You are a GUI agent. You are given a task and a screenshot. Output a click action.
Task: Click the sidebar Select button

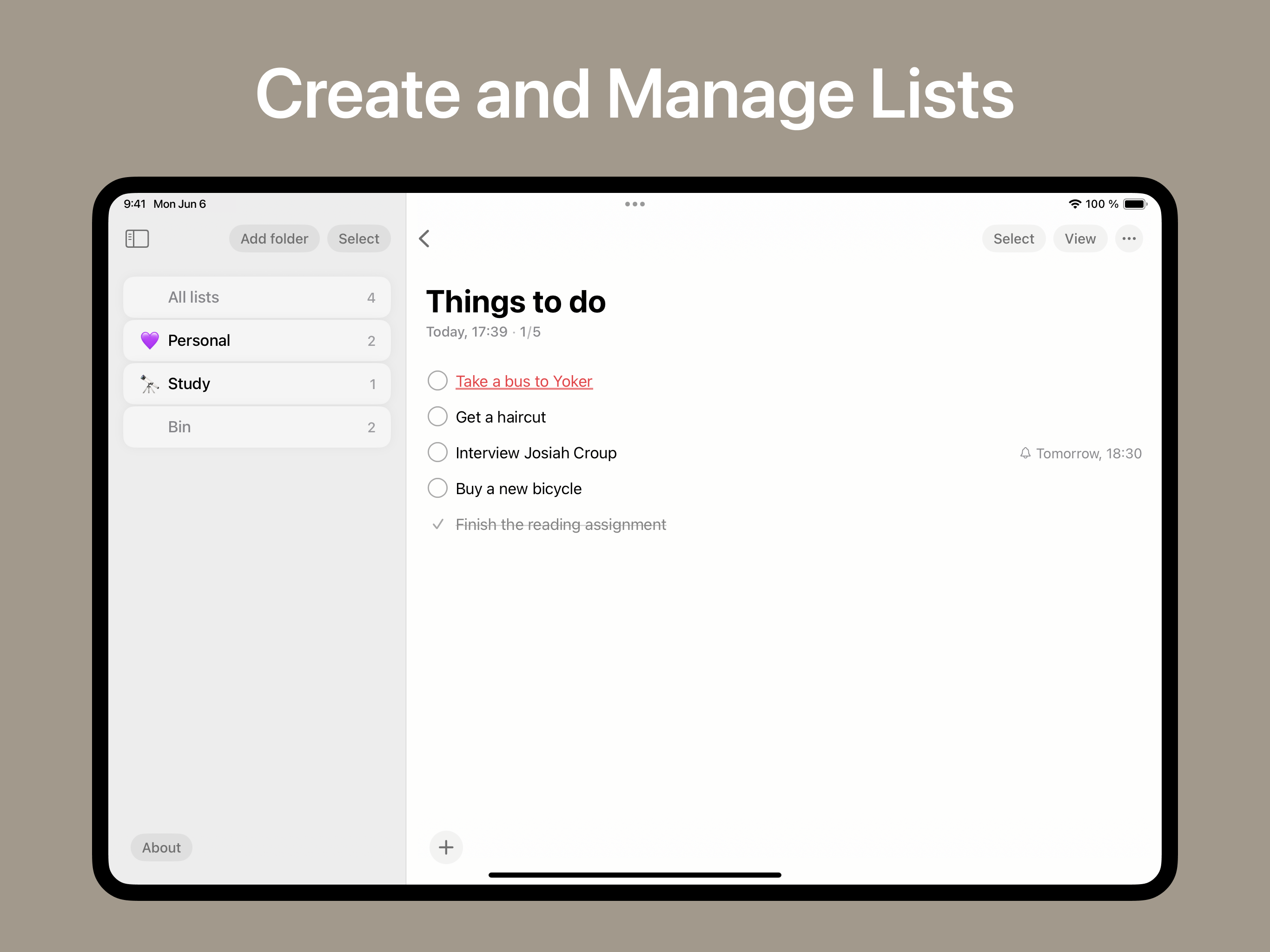pos(358,238)
